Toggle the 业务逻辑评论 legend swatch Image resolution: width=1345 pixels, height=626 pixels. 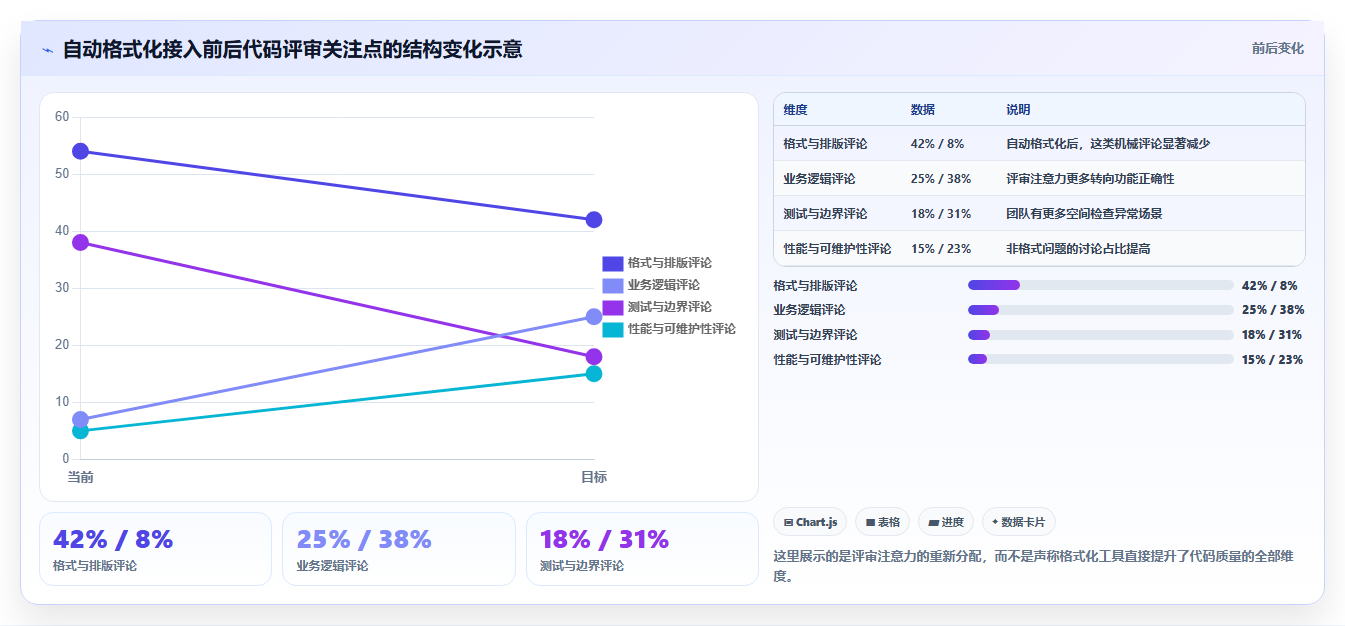click(x=612, y=285)
